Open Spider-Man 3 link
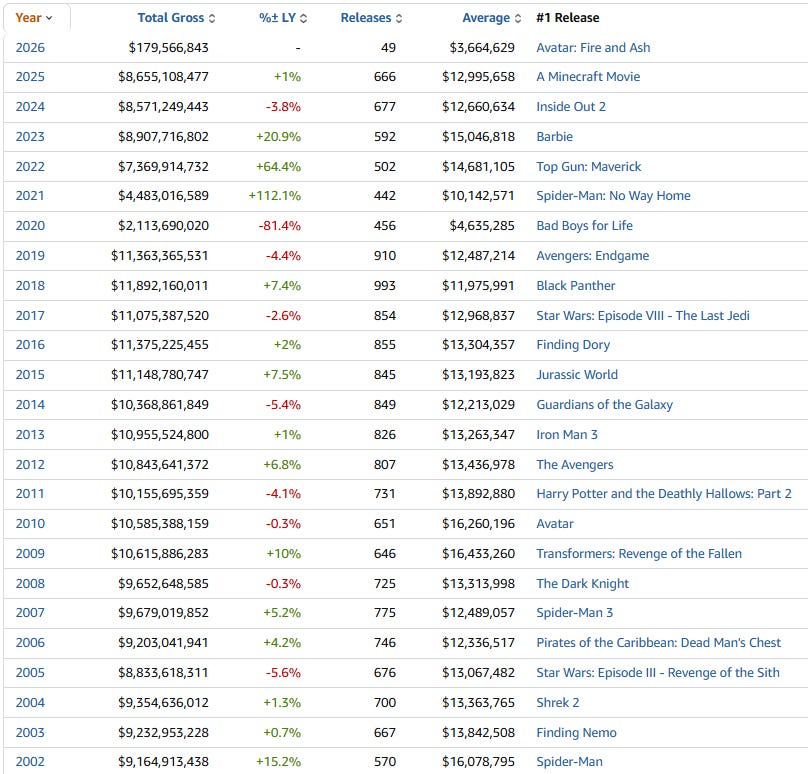Screen dimensions: 808x774 pos(575,613)
